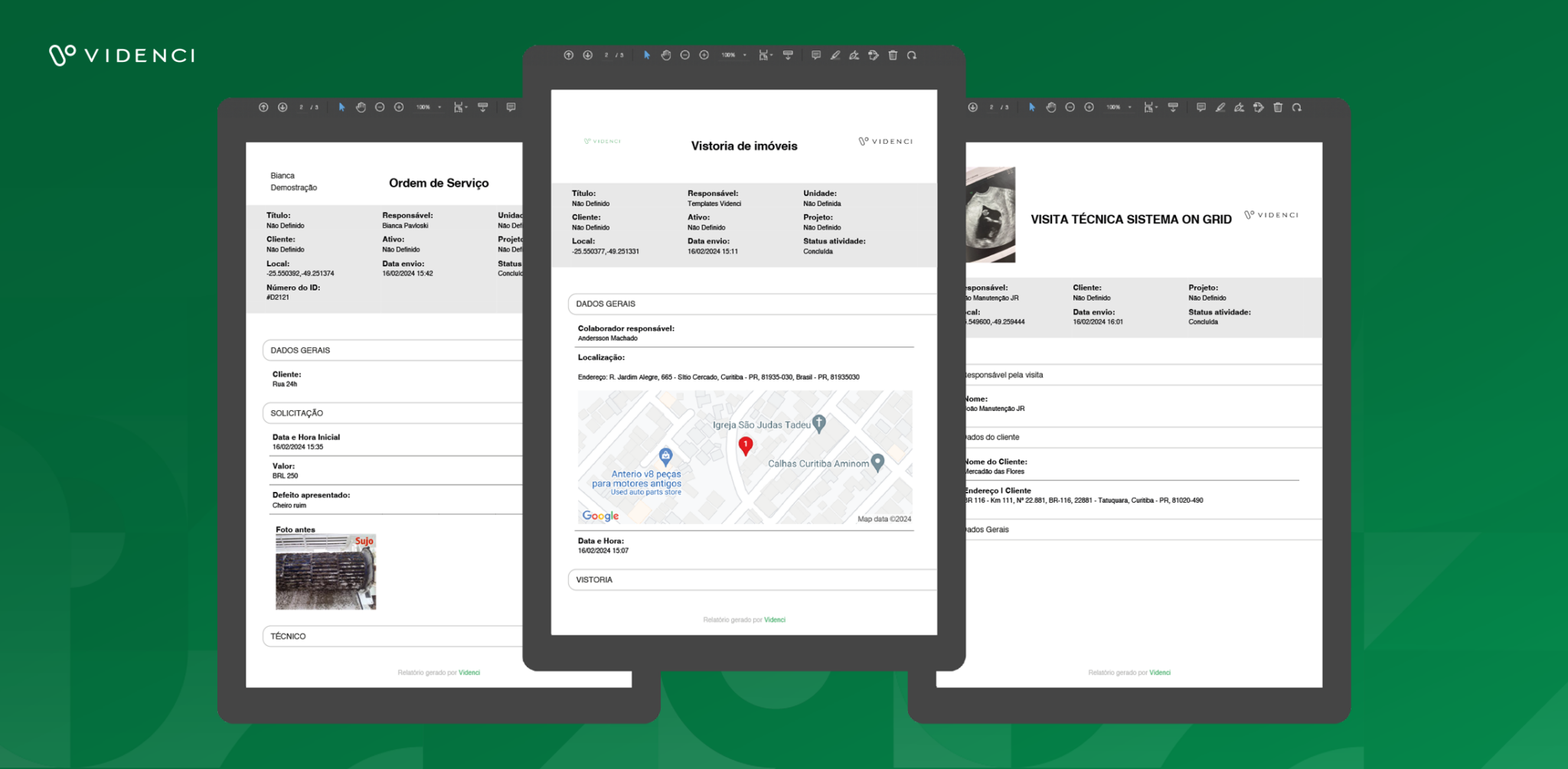Image resolution: width=1568 pixels, height=769 pixels.
Task: Select the Hand pan tool
Action: 665,55
